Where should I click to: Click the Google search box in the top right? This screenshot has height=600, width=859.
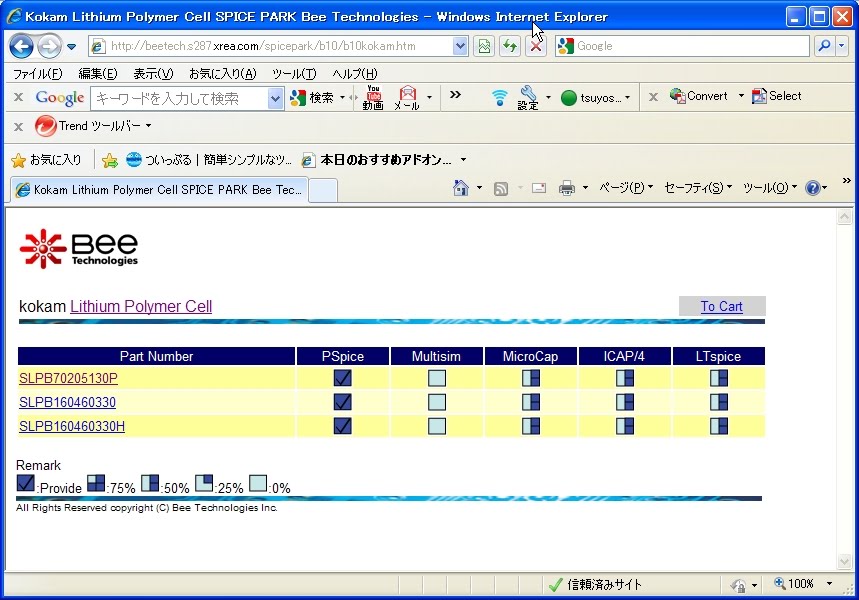pos(682,46)
